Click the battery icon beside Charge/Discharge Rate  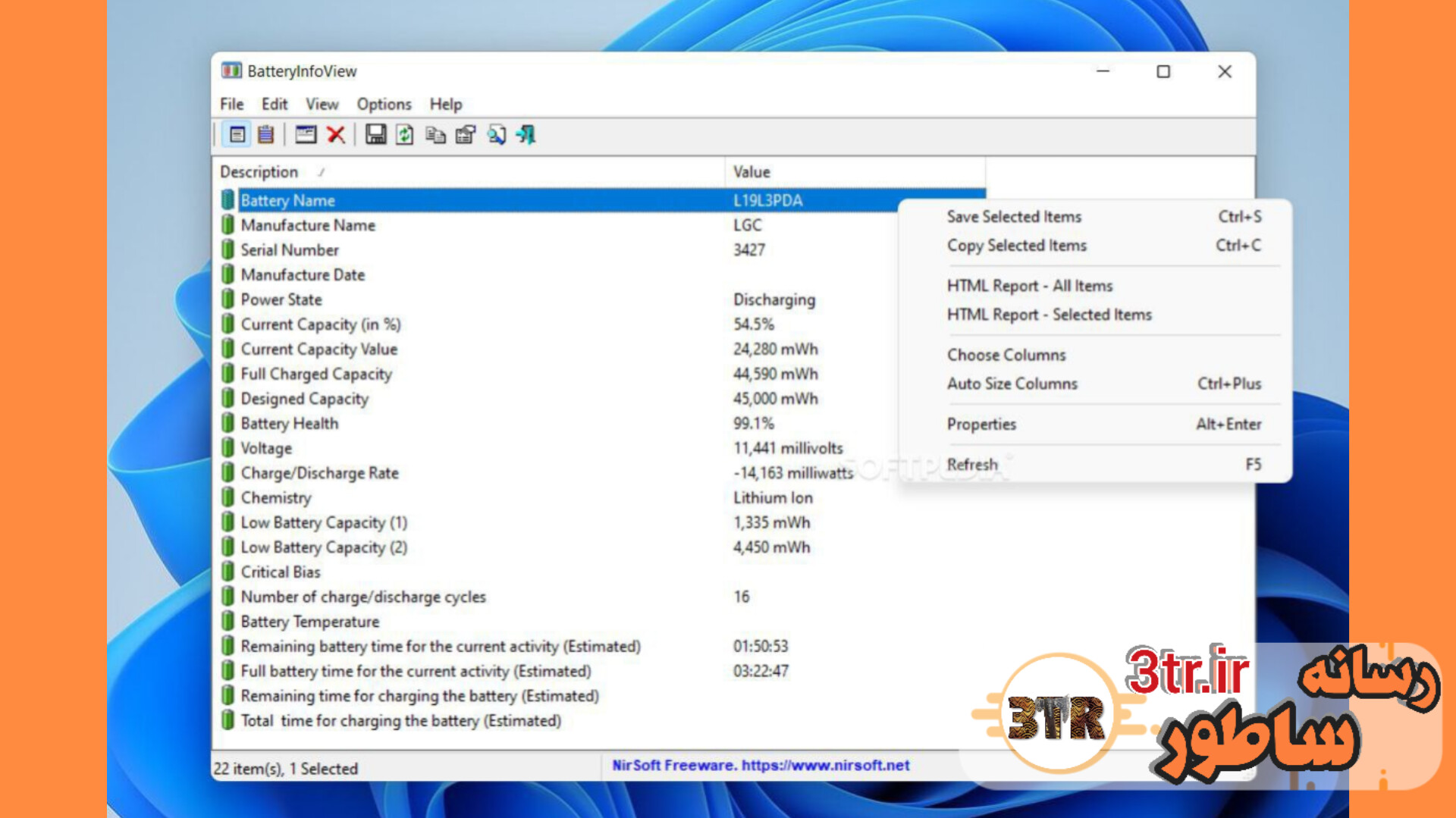click(227, 473)
